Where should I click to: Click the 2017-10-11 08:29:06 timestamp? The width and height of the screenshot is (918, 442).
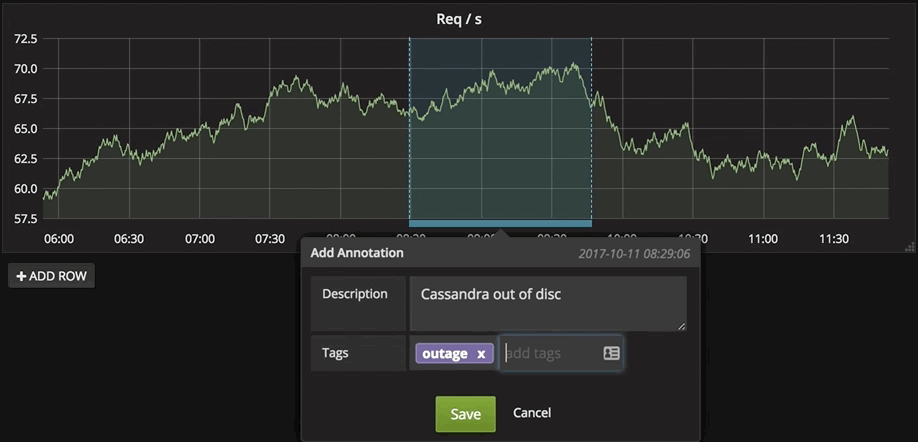point(634,254)
